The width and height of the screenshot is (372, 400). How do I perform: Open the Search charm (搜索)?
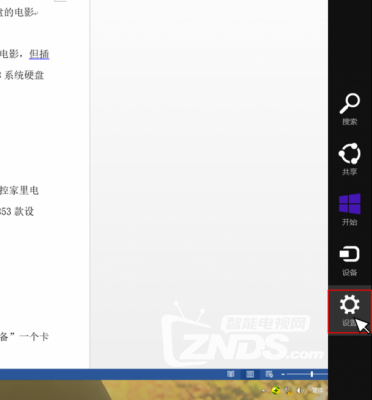pyautogui.click(x=350, y=109)
